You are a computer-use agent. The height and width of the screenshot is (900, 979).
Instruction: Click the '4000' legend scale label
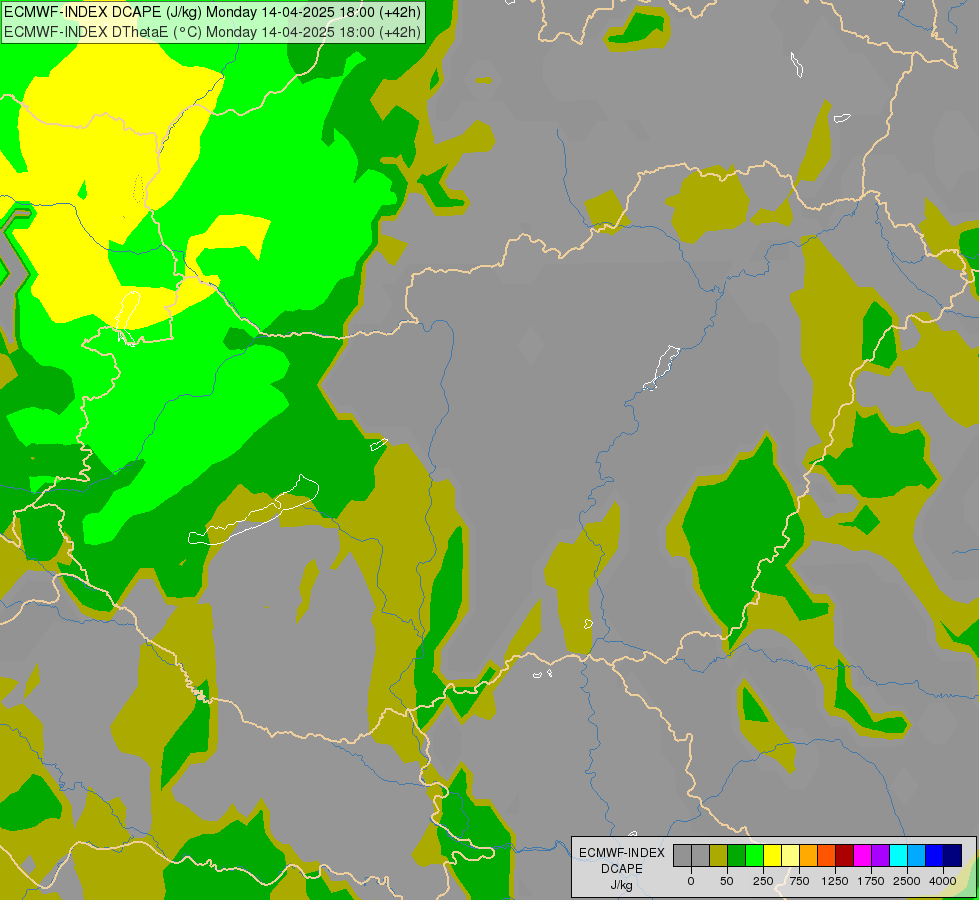pos(942,881)
